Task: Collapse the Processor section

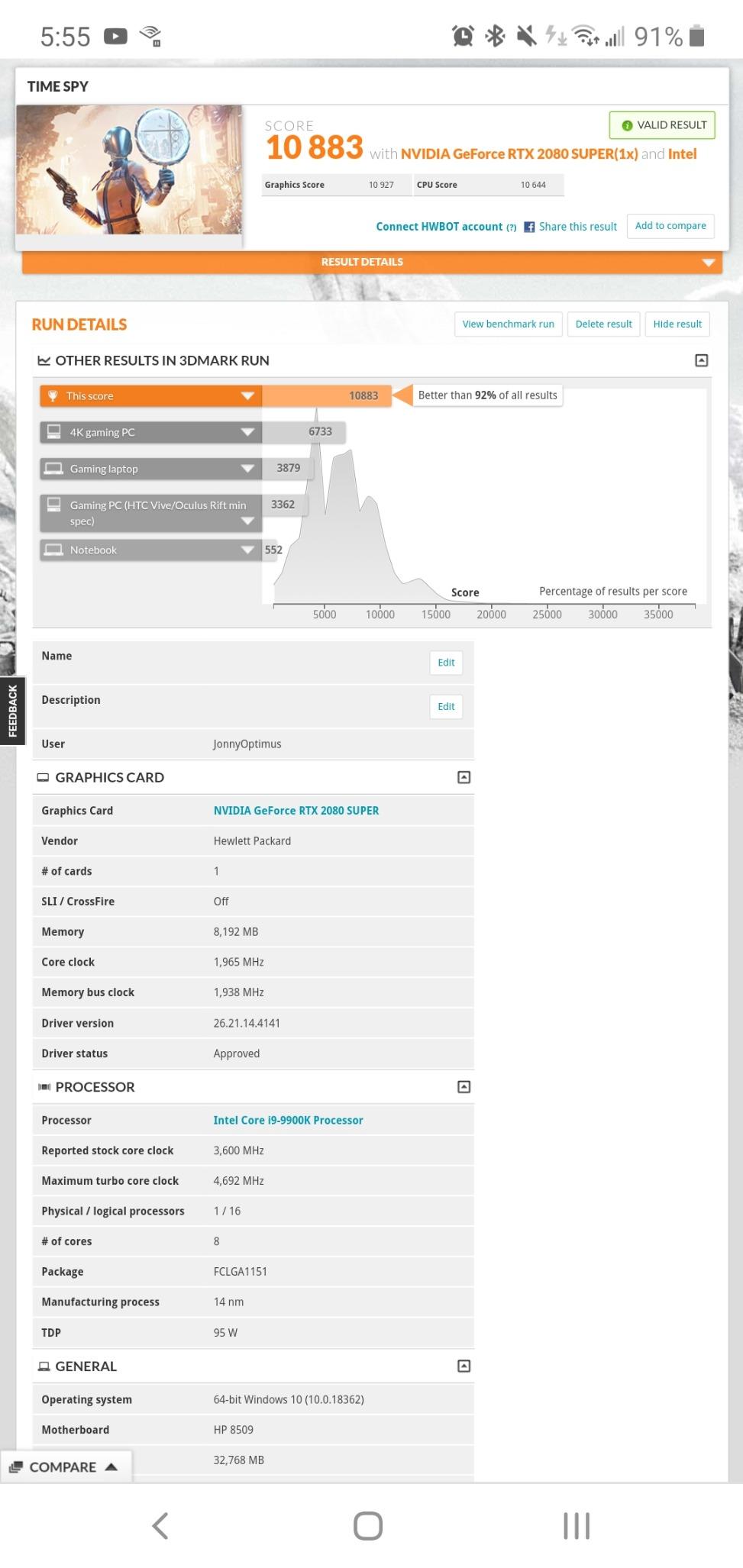Action: (x=464, y=1086)
